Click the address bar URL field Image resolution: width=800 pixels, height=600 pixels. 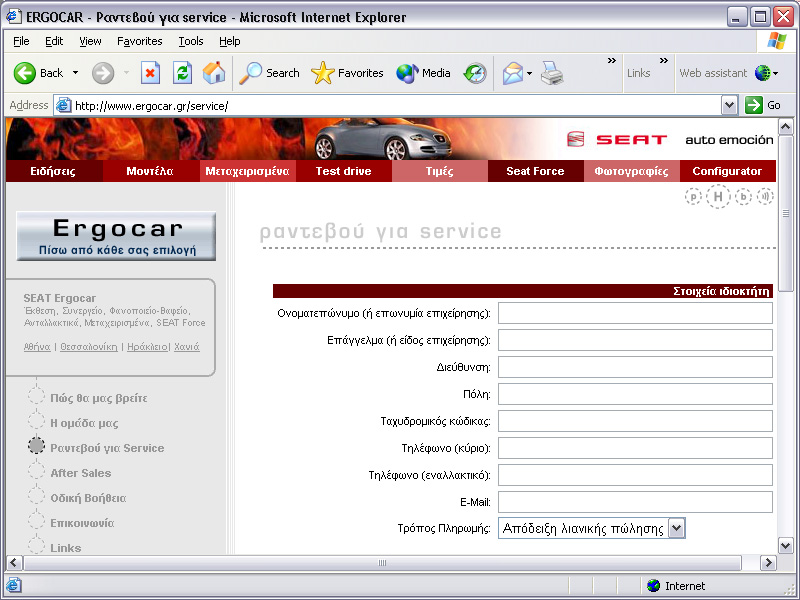pos(388,106)
